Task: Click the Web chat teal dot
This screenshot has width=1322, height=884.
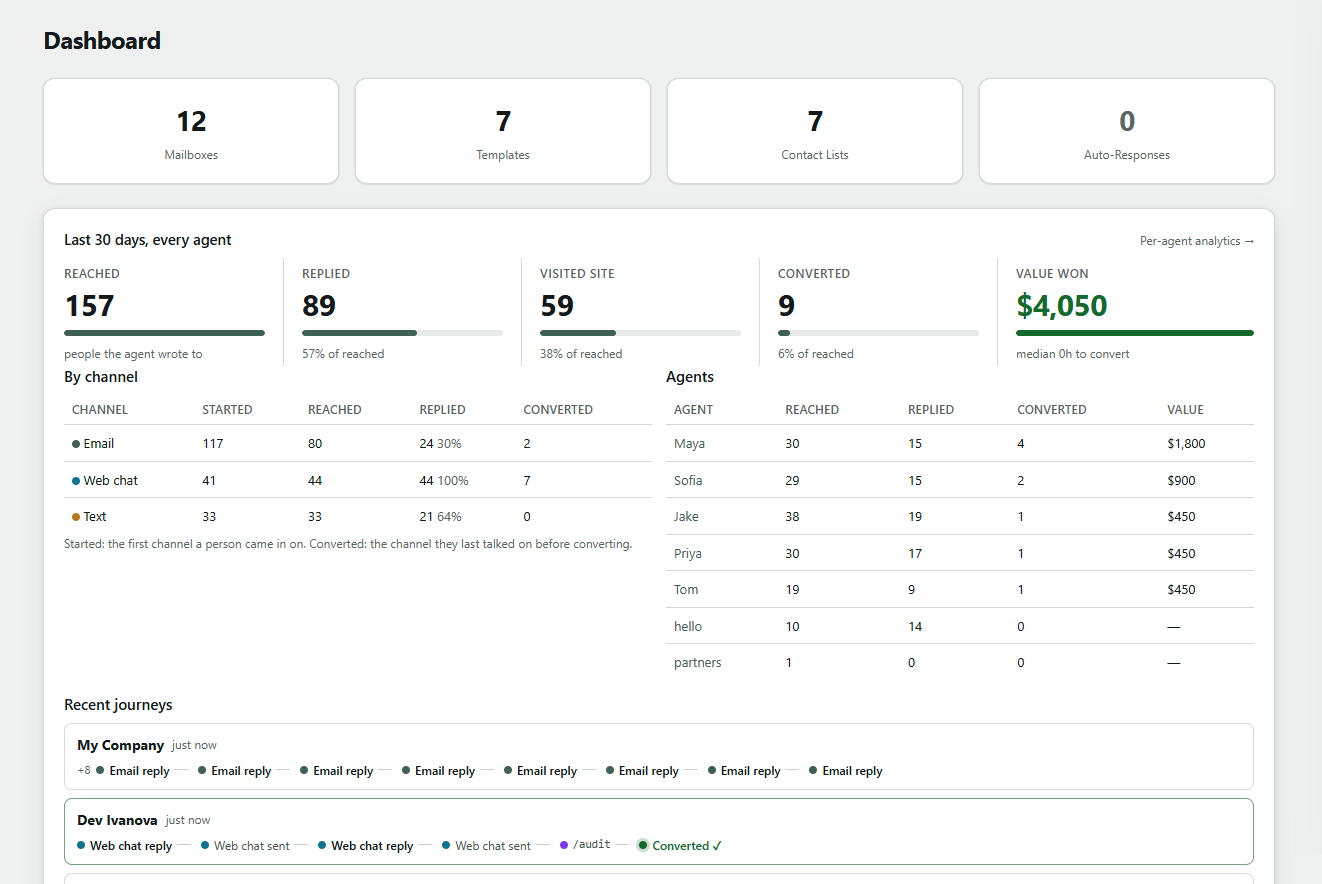Action: pos(76,481)
